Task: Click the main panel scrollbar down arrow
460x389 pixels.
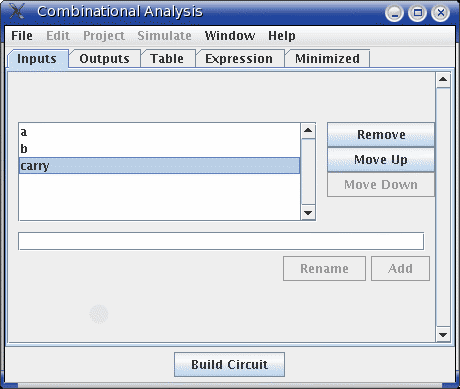Action: [x=443, y=335]
